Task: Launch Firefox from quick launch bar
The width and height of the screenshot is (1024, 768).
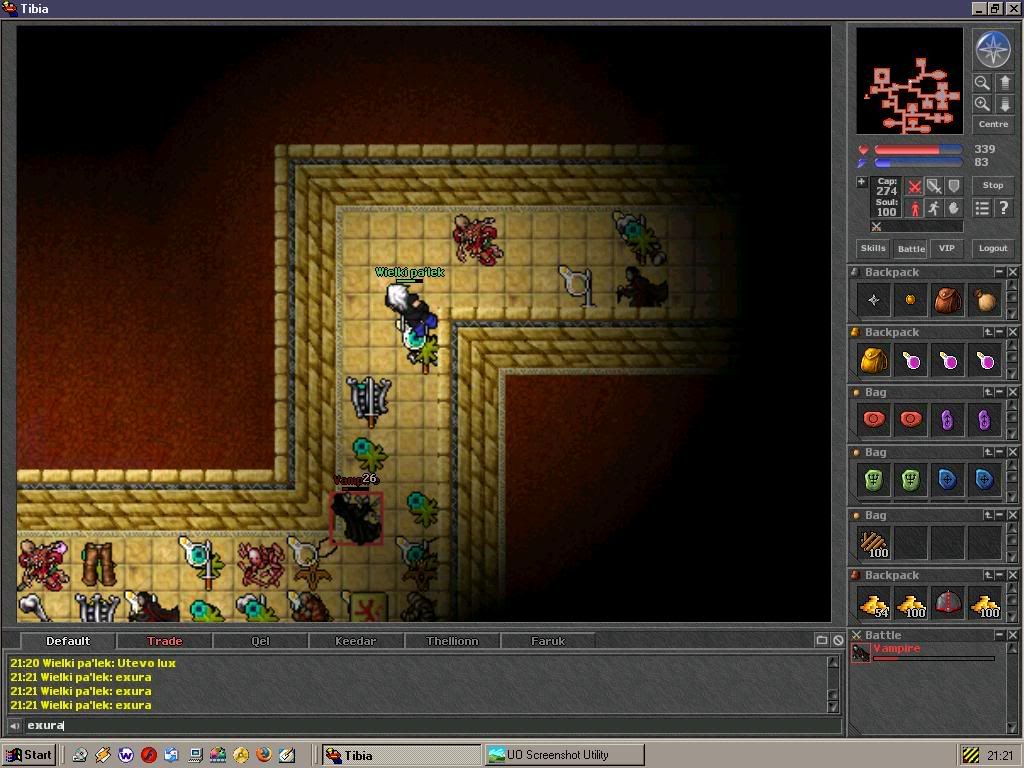Action: click(264, 755)
